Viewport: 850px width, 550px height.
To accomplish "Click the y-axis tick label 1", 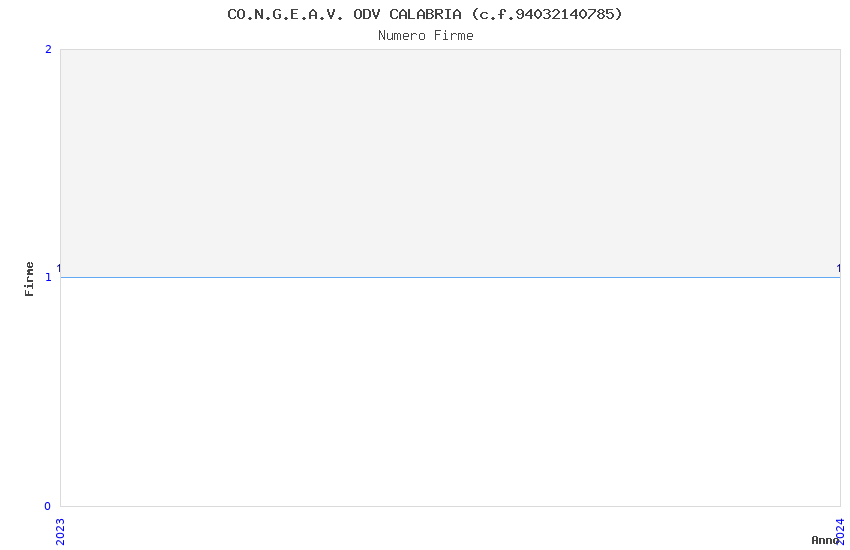I will point(48,277).
